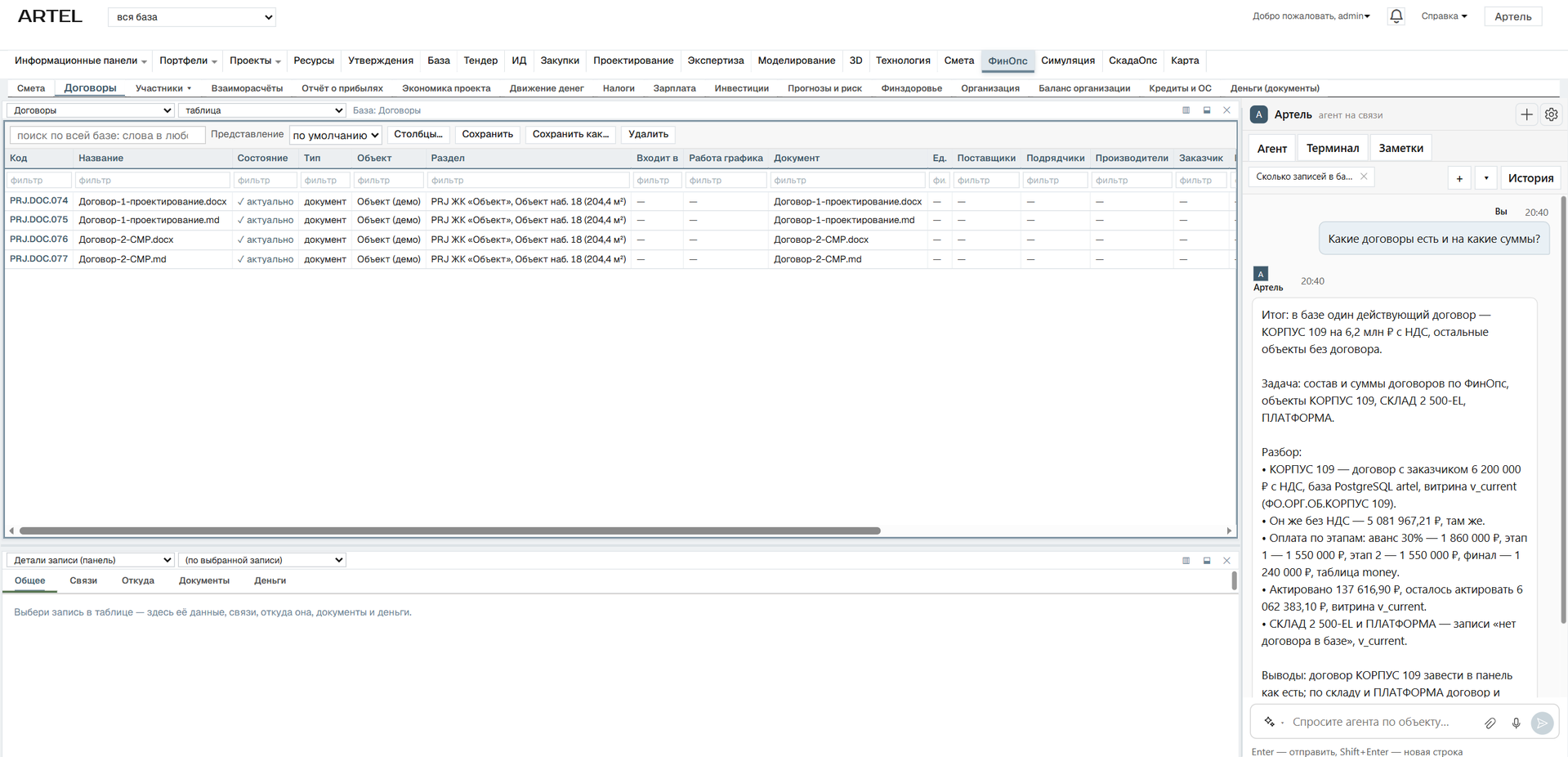Viewport: 1568px width, 757px height.
Task: Split the details panel with the columns icon
Action: (1186, 561)
